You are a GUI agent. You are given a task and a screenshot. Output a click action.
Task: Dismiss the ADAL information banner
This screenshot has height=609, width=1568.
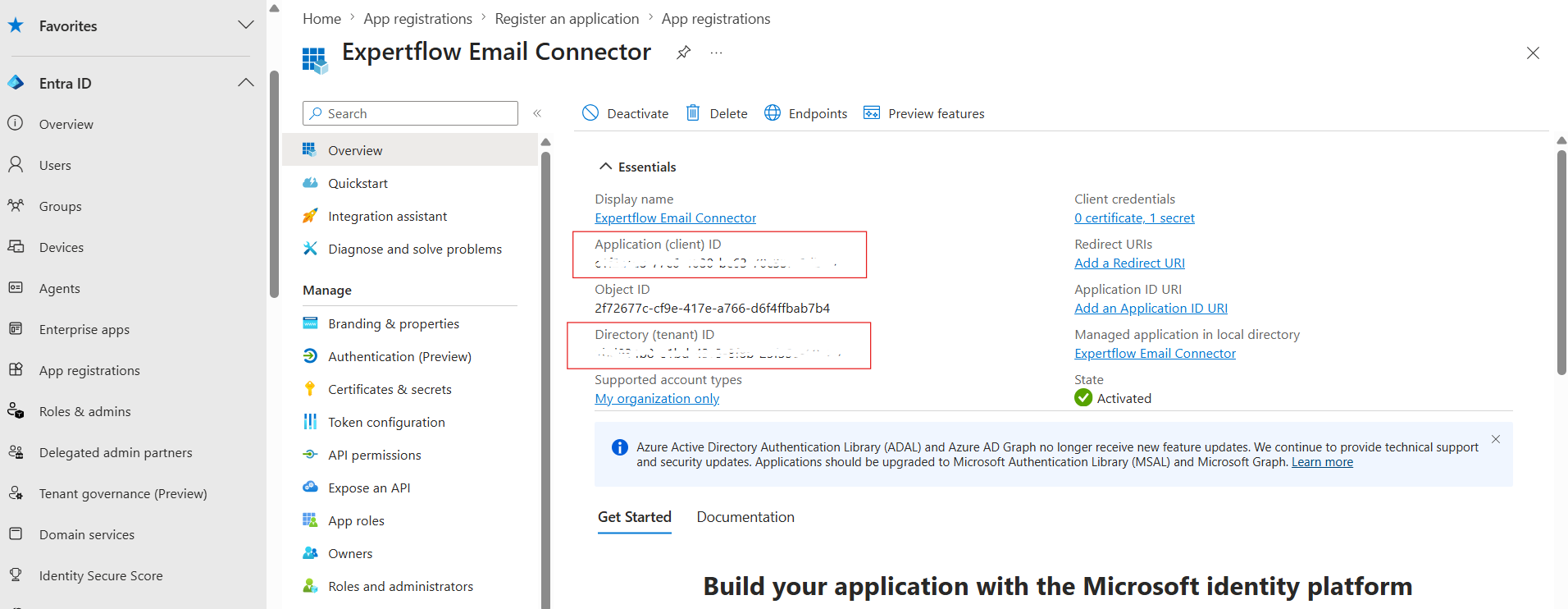pyautogui.click(x=1496, y=439)
